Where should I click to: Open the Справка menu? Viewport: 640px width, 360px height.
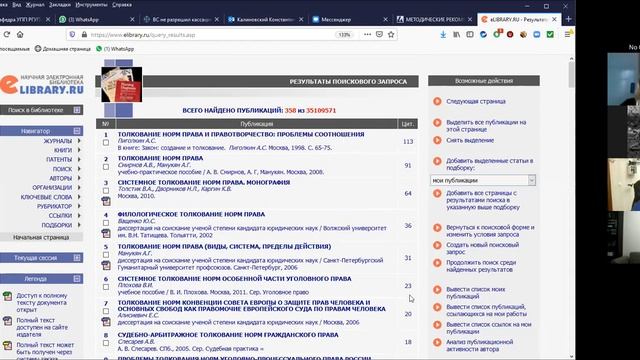coord(122,5)
